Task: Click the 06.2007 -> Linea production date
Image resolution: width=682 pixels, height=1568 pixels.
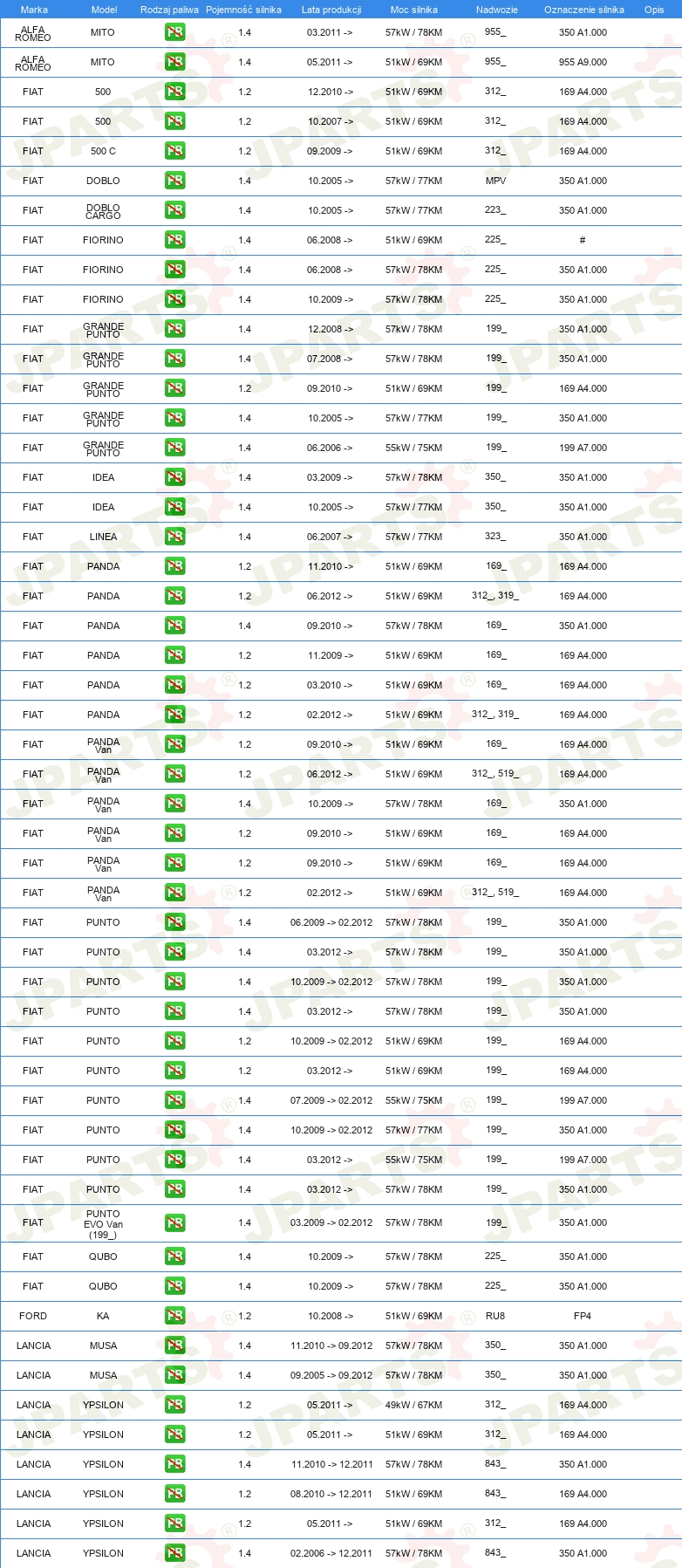Action: 331,537
